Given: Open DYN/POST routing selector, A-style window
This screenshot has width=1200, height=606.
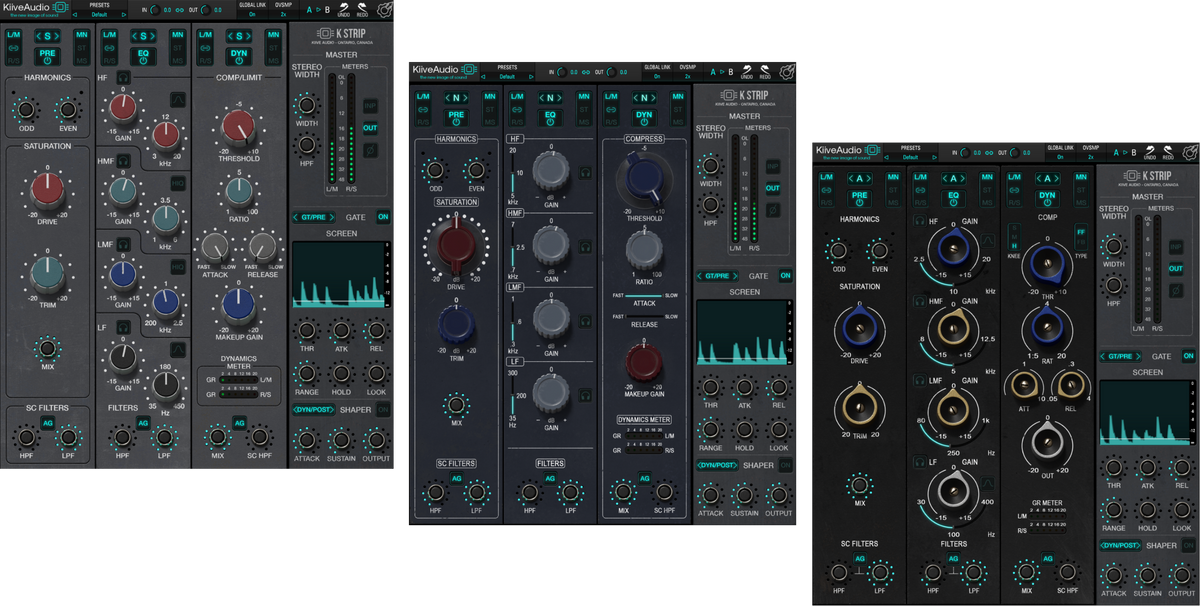Looking at the screenshot, I should (x=1120, y=545).
